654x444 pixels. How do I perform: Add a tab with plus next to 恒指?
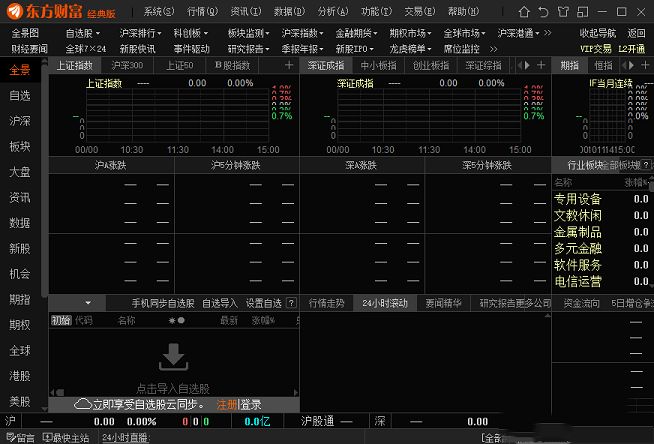(645, 65)
